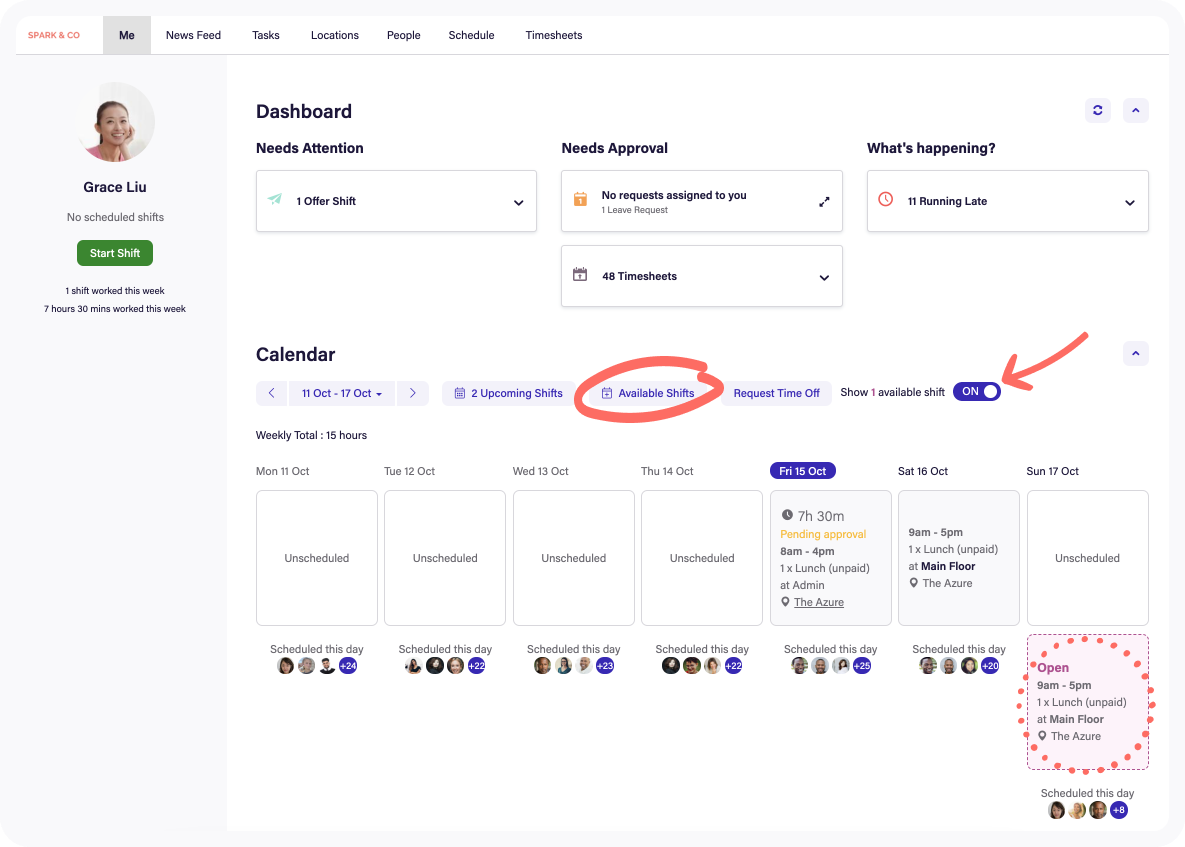Viewport: 1185px width, 847px height.
Task: Select the Sat 16 Oct shift card
Action: coord(958,558)
